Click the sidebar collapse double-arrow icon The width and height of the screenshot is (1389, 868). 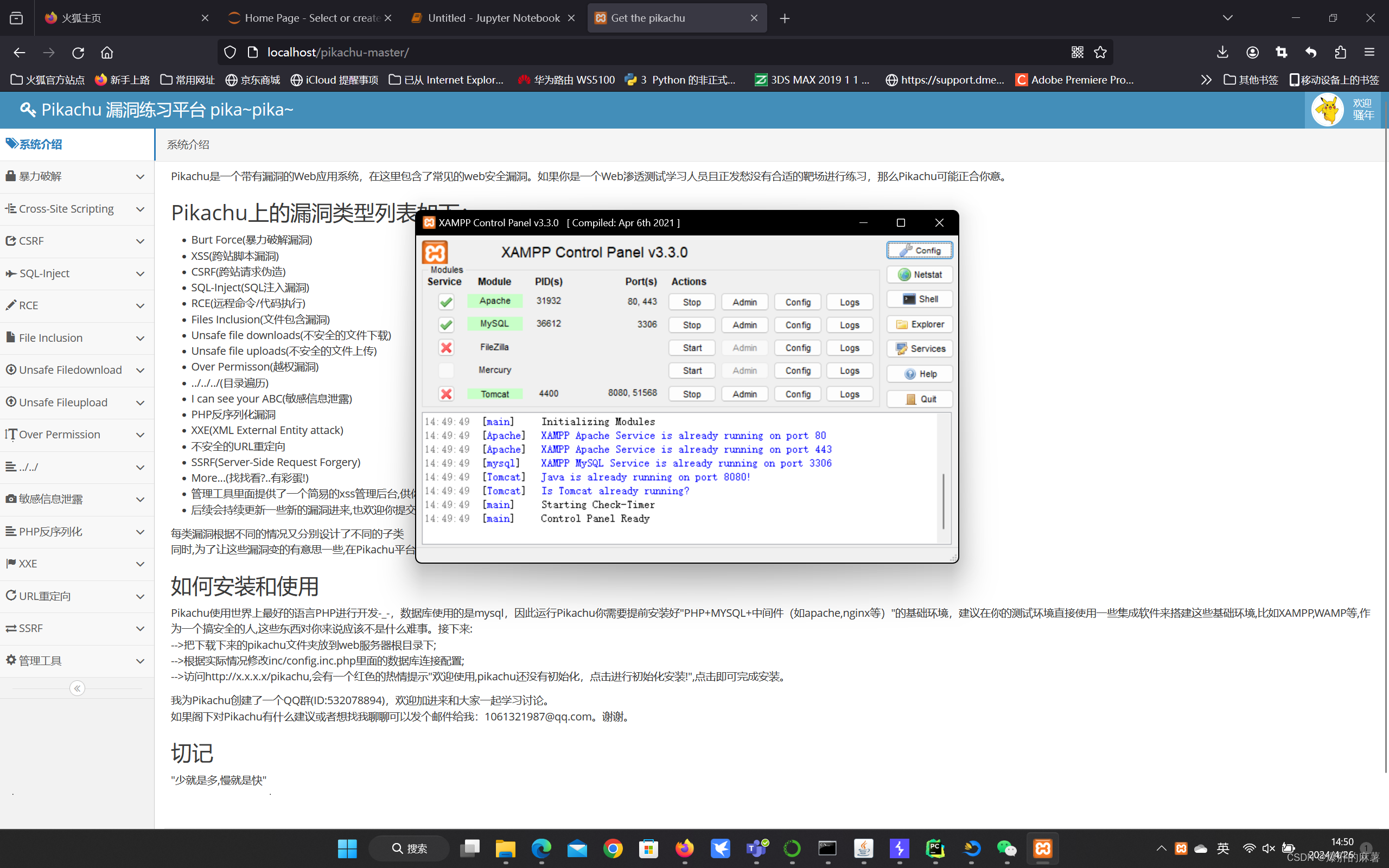pyautogui.click(x=77, y=688)
